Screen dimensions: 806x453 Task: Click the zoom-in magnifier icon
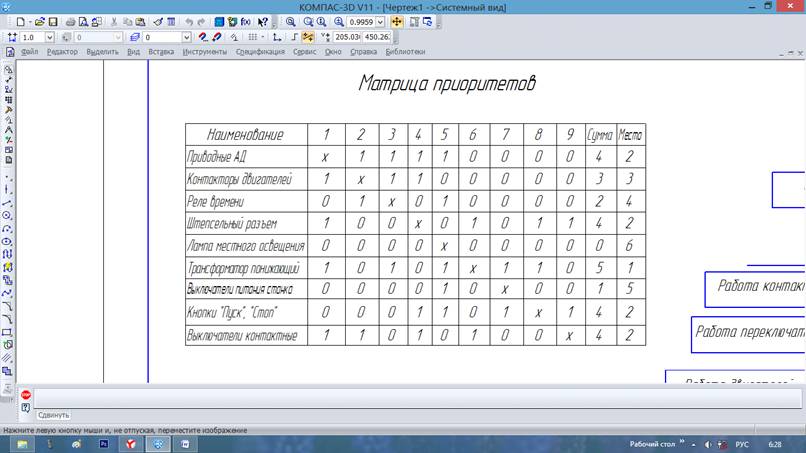pos(291,21)
